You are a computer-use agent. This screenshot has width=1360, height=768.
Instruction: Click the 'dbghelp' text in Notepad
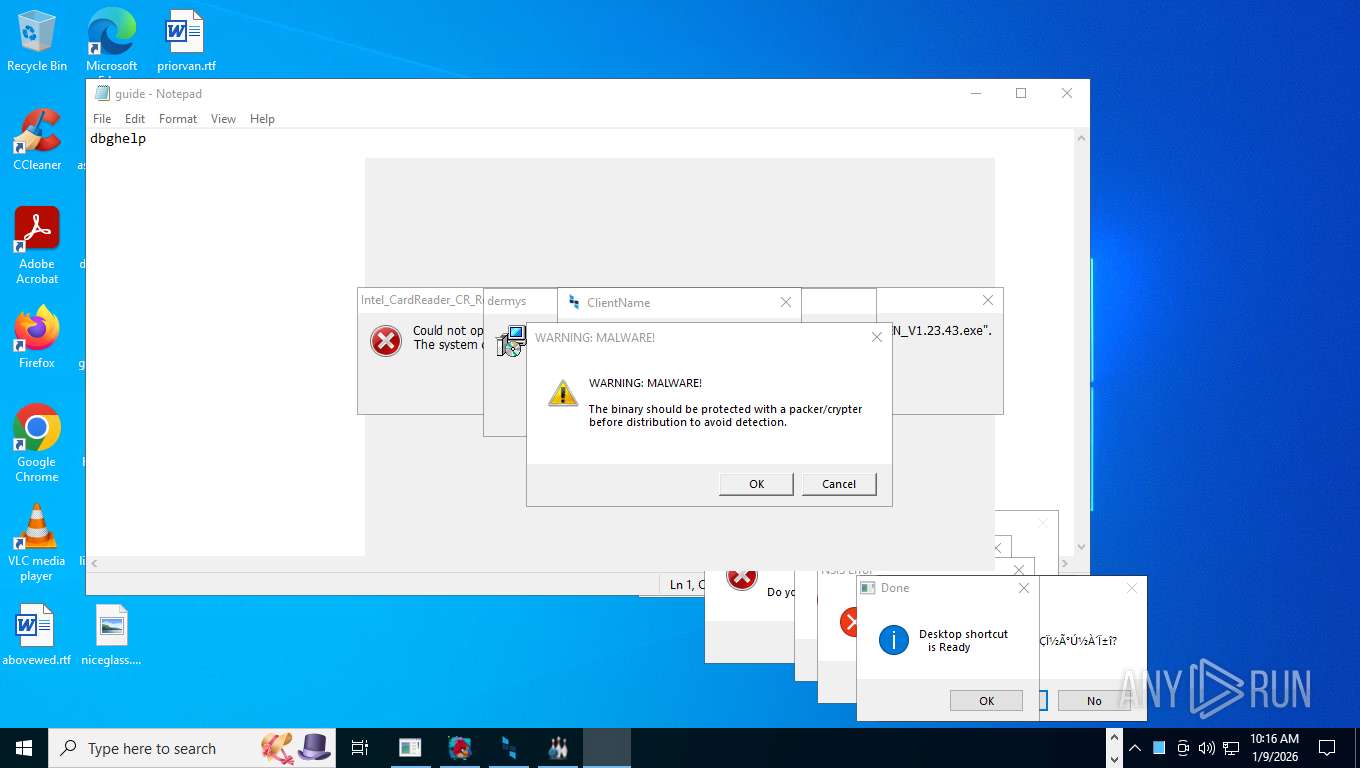[118, 139]
